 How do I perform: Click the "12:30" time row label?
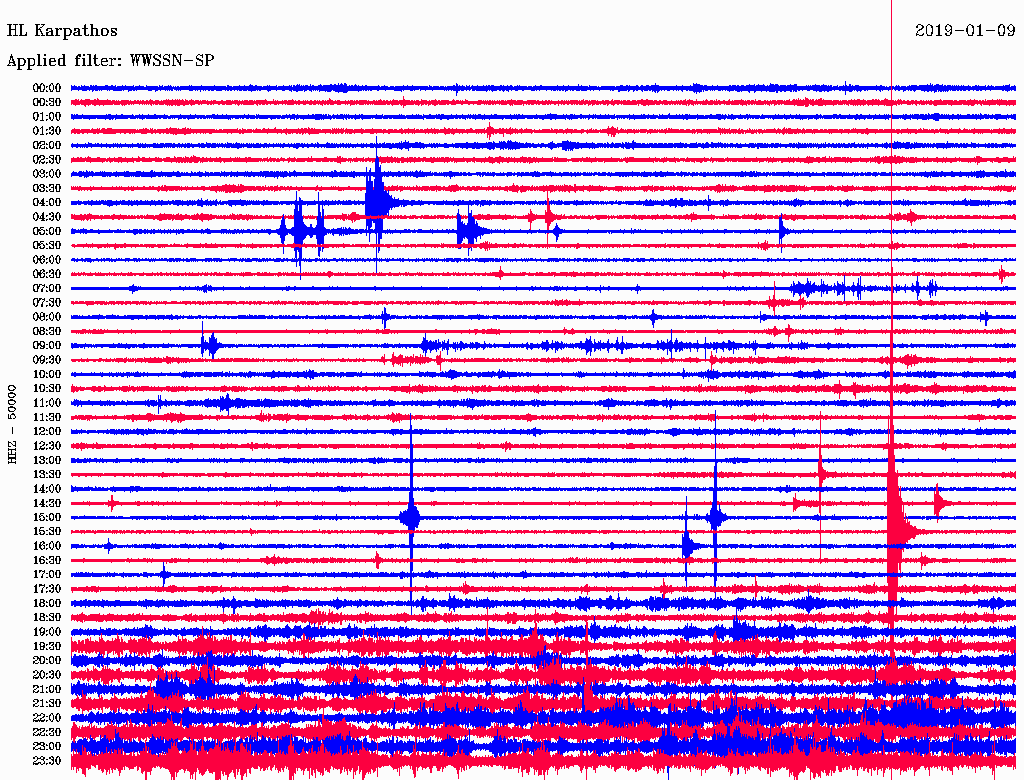click(47, 446)
